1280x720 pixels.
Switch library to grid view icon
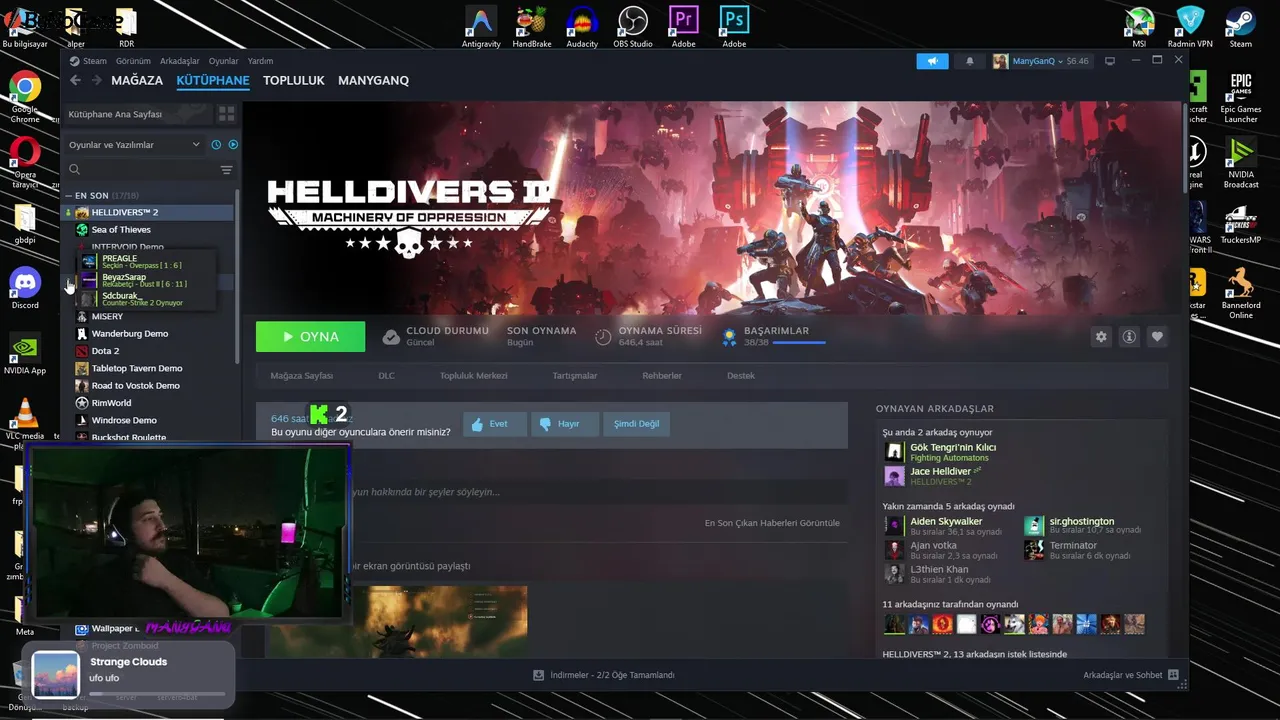point(227,114)
